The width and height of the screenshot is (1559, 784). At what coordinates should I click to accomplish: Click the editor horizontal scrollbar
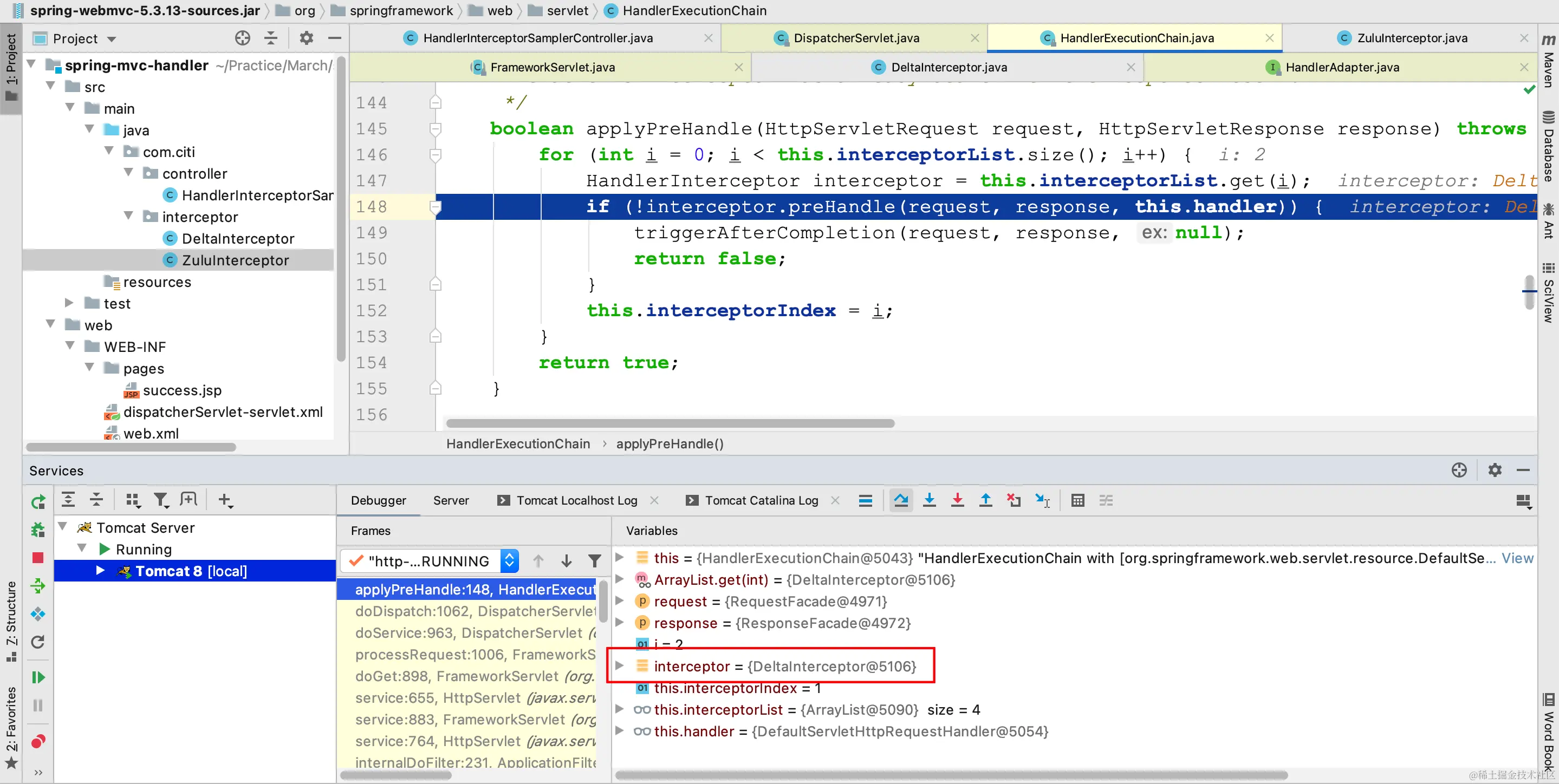click(670, 423)
